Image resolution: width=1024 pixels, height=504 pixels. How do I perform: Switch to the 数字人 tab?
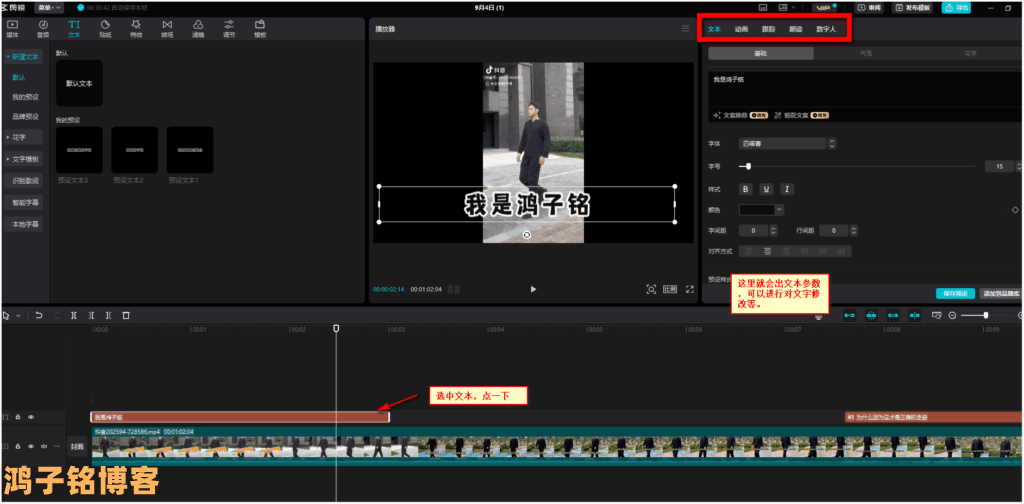pyautogui.click(x=825, y=29)
